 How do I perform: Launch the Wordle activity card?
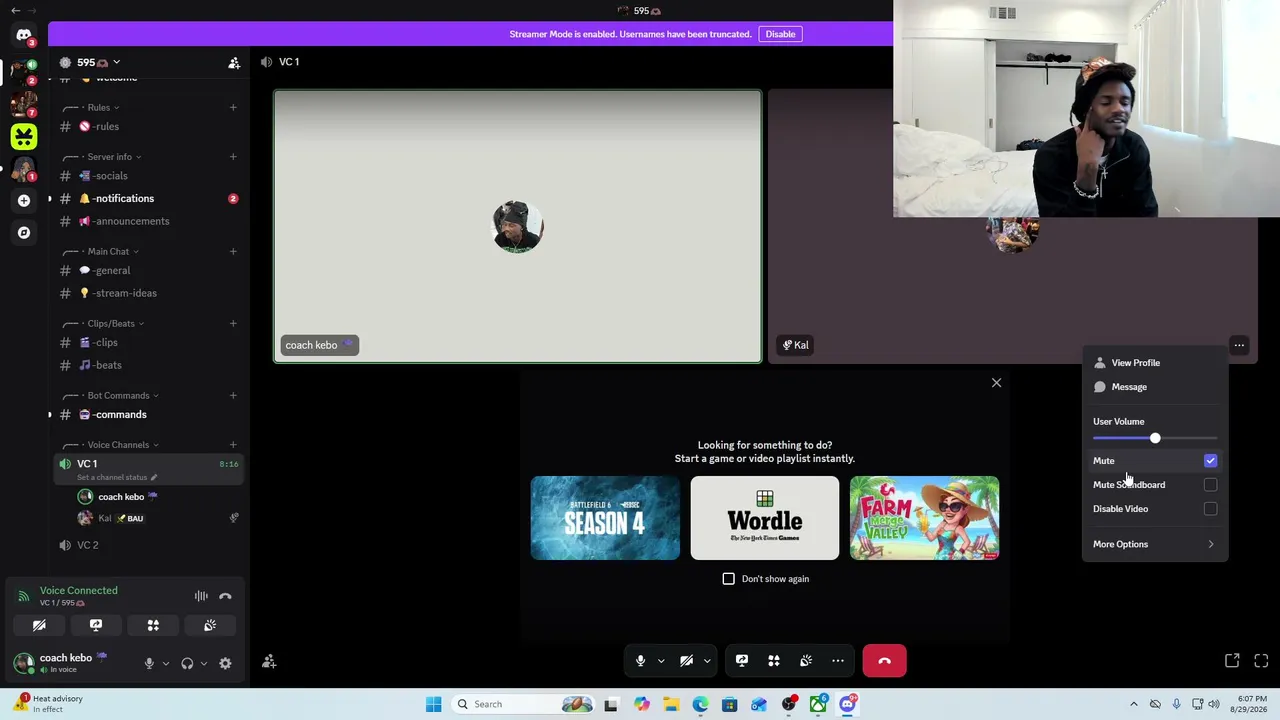[x=765, y=518]
